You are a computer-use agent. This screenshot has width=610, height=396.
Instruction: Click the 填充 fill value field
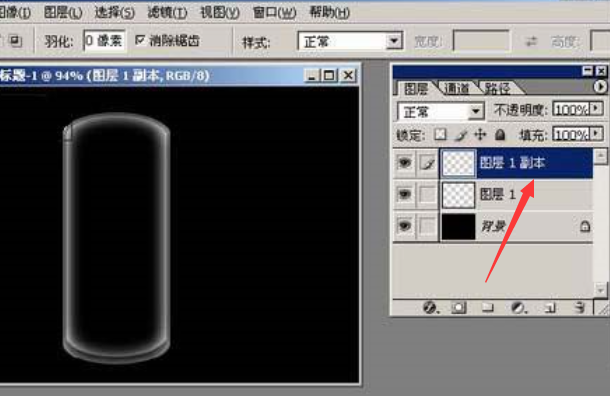571,135
